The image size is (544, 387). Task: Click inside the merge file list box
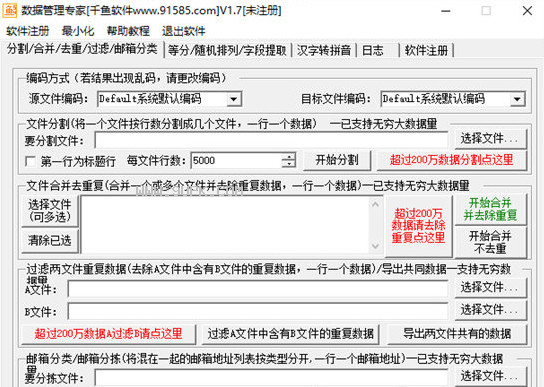(x=225, y=225)
